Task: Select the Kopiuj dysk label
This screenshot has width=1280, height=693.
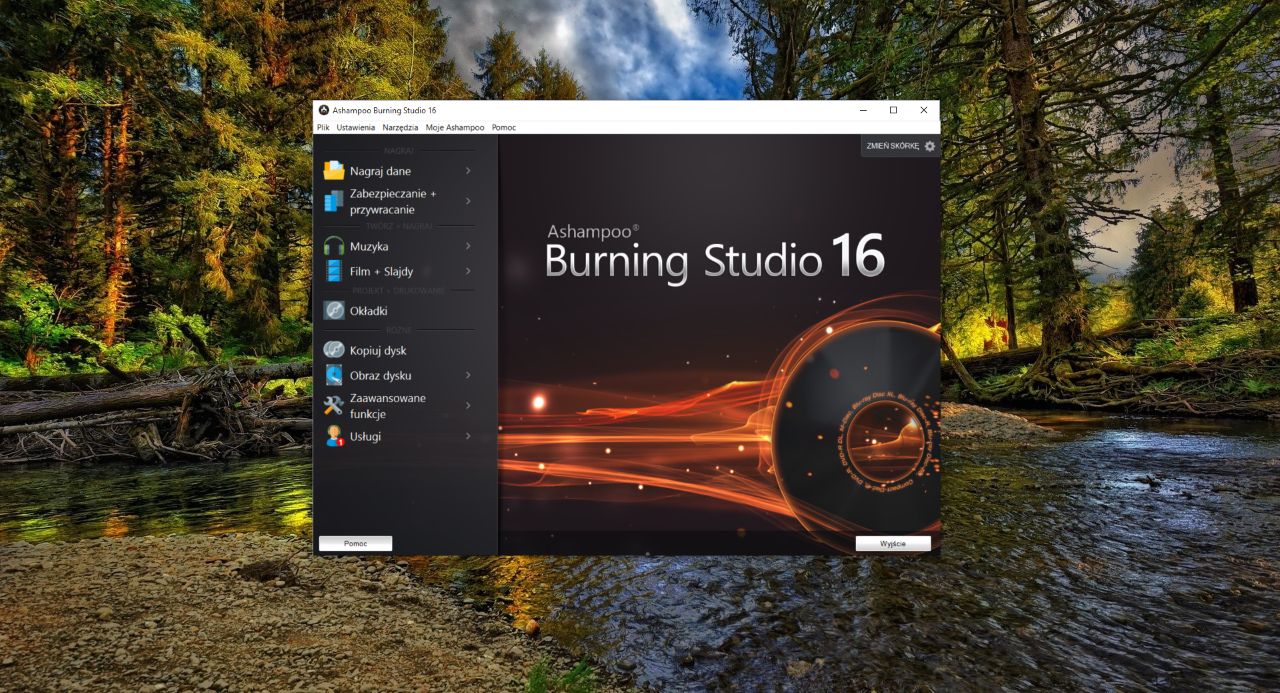Action: (378, 351)
